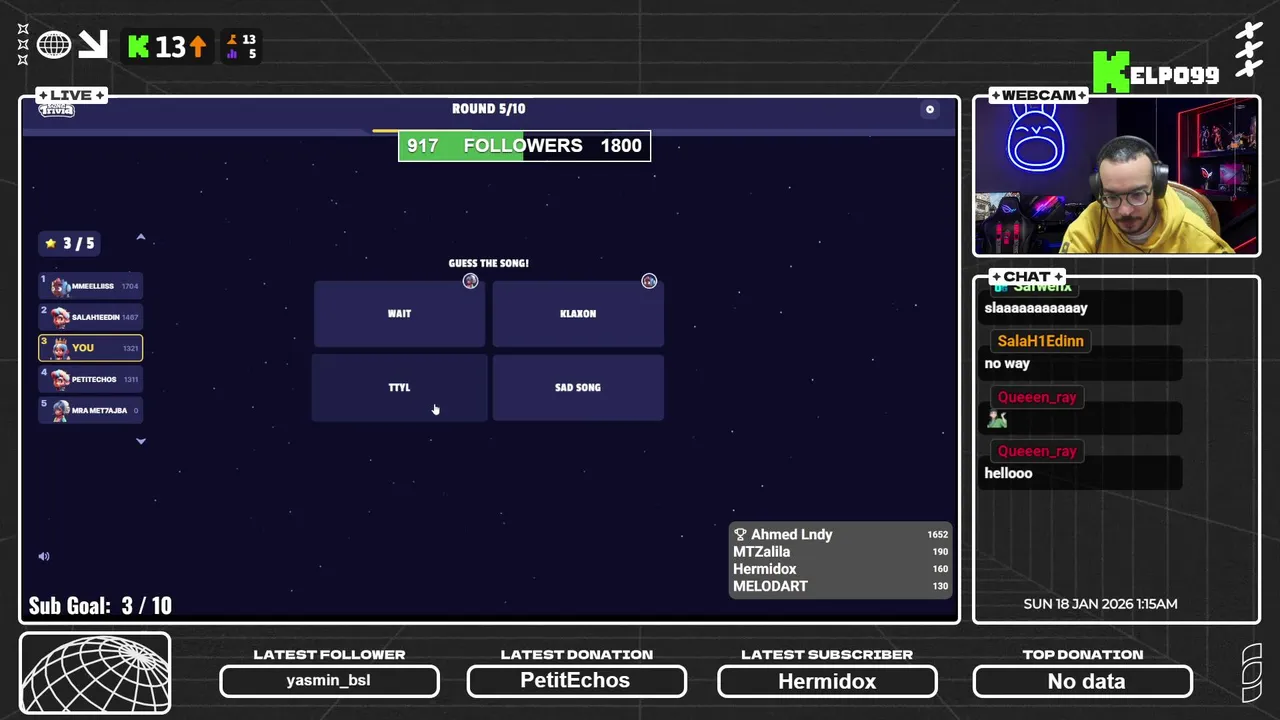Choose the KLAXON answer
The image size is (1280, 720).
(x=578, y=314)
